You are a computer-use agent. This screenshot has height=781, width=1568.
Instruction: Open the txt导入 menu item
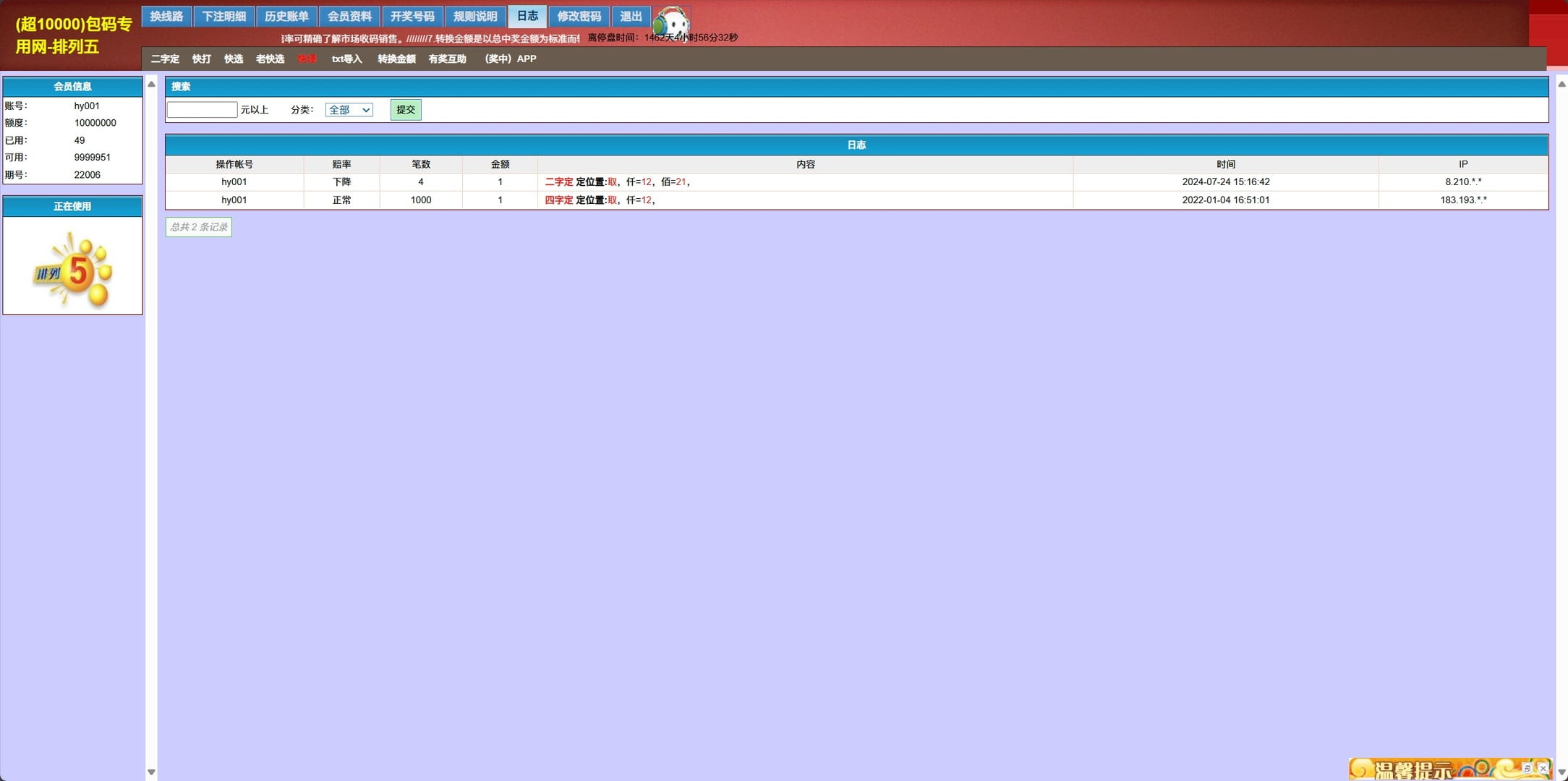tap(346, 59)
